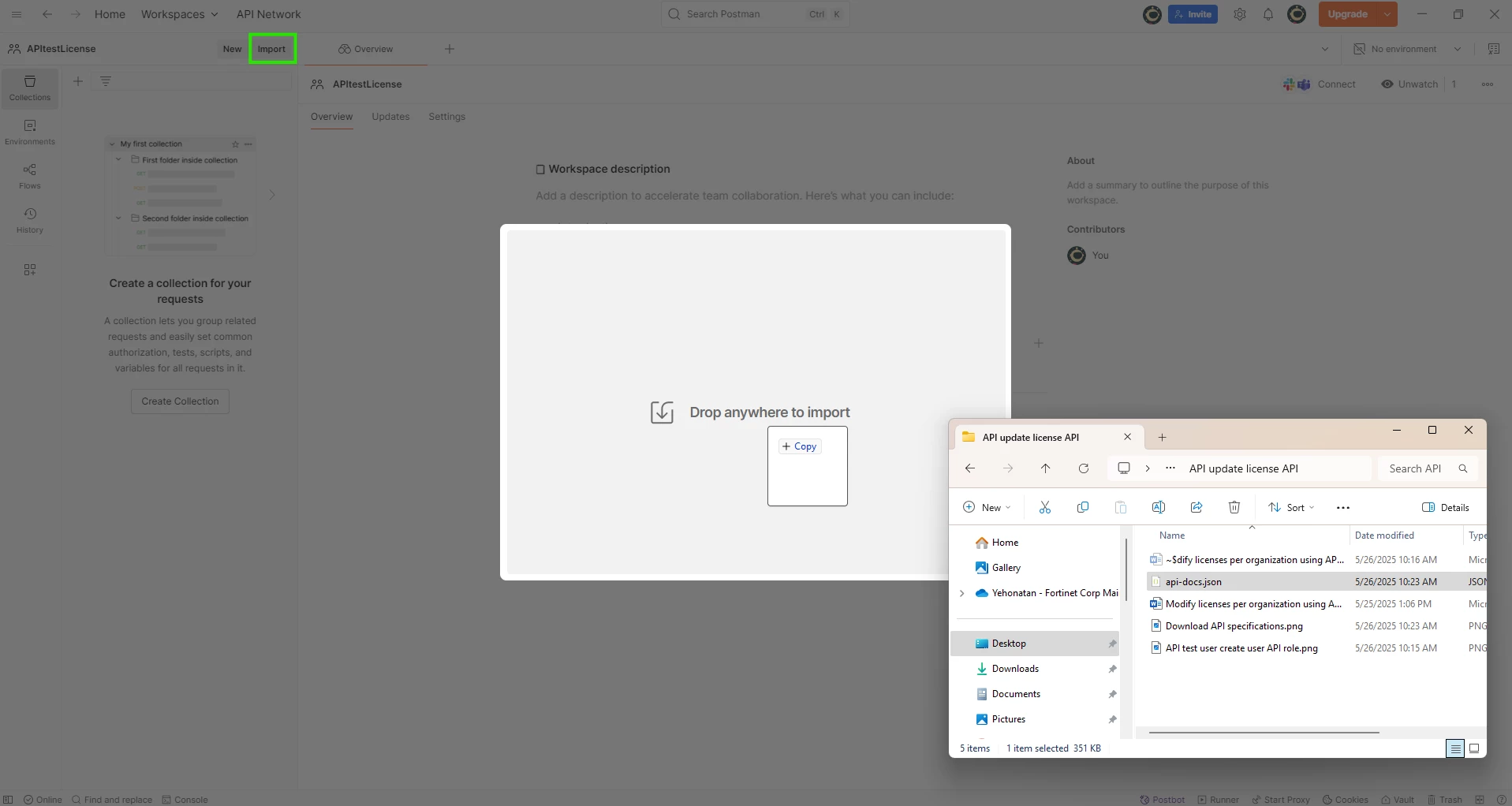Click the plus icon to create new collection

click(x=78, y=81)
